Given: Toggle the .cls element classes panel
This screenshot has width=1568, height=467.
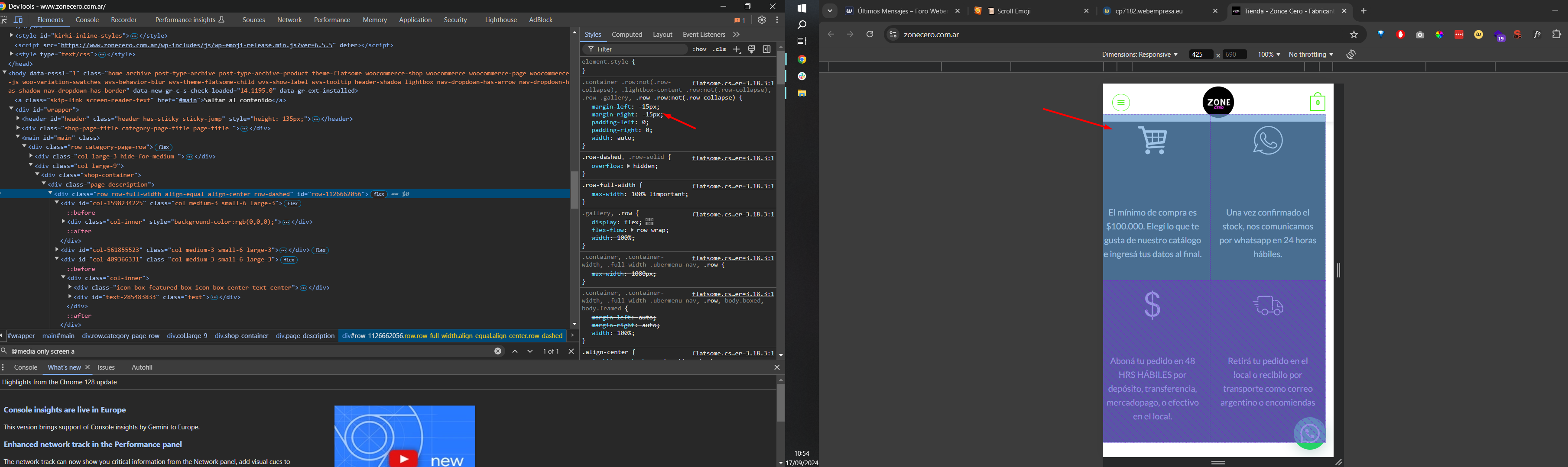Looking at the screenshot, I should [720, 50].
